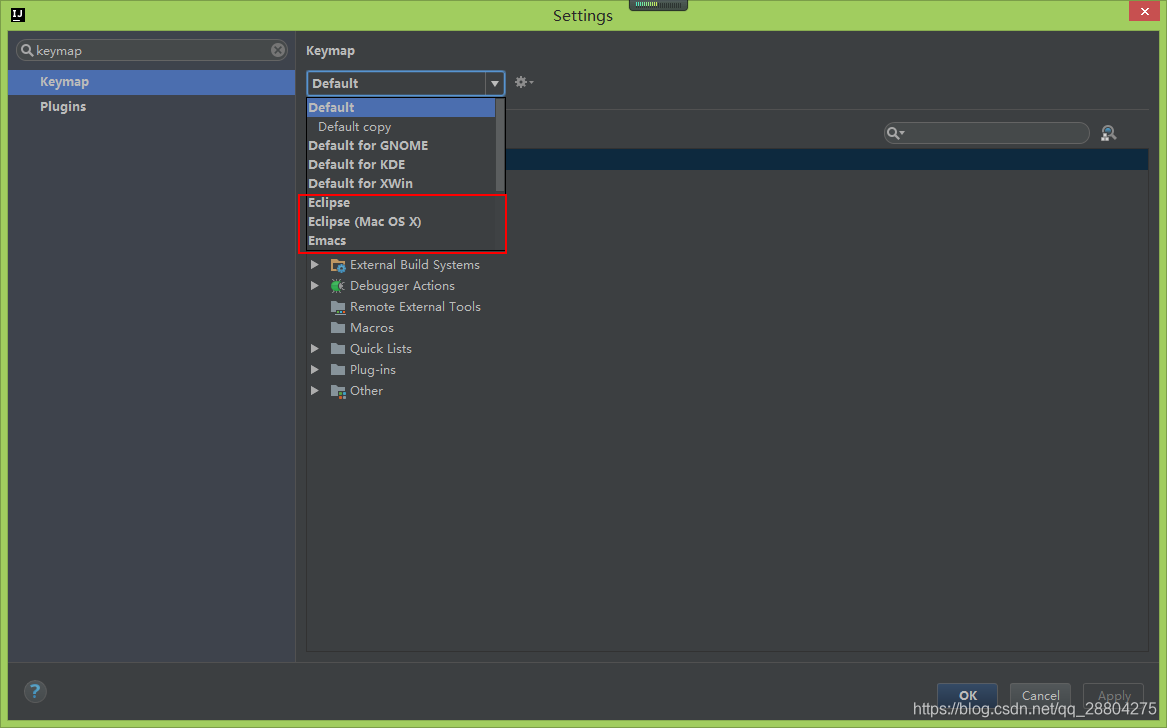Image resolution: width=1167 pixels, height=728 pixels.
Task: Click the keymap dropdown list scrollbar
Action: (x=500, y=145)
